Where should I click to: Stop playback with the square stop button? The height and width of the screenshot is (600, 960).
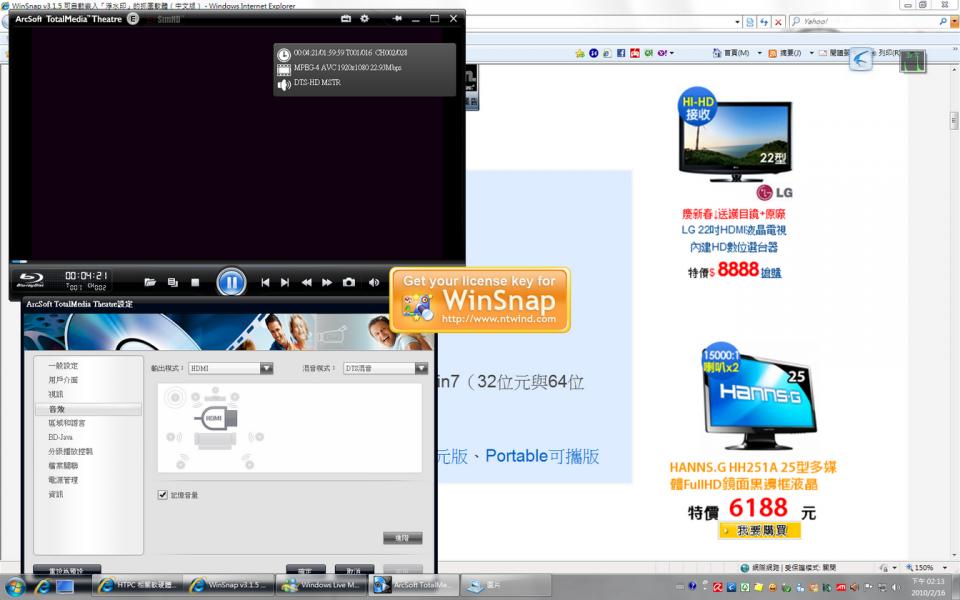click(x=195, y=282)
